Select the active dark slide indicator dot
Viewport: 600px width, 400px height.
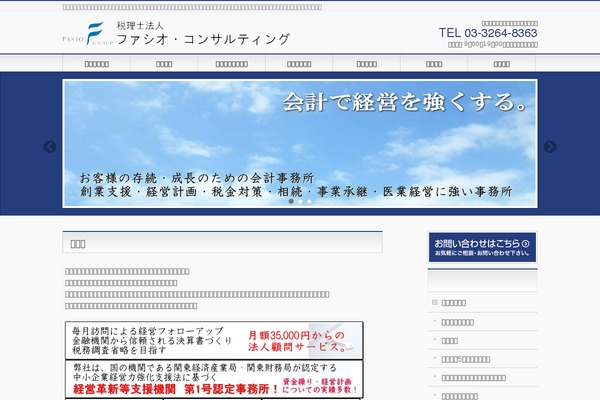[x=291, y=201]
